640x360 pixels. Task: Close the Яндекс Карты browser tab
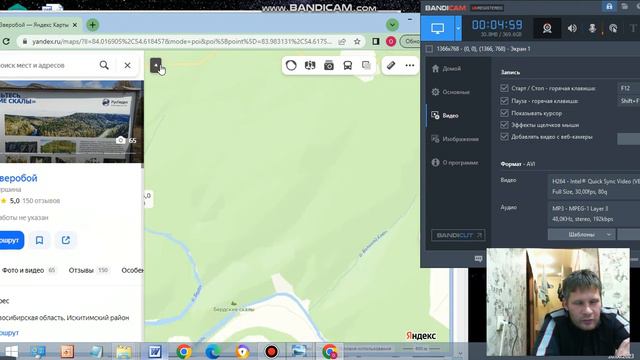(75, 25)
